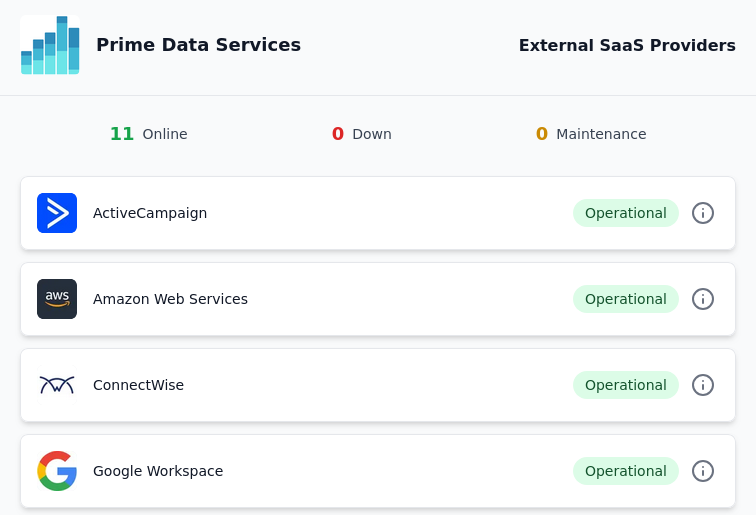
Task: Select the ConnectWise provider name
Action: pos(138,385)
